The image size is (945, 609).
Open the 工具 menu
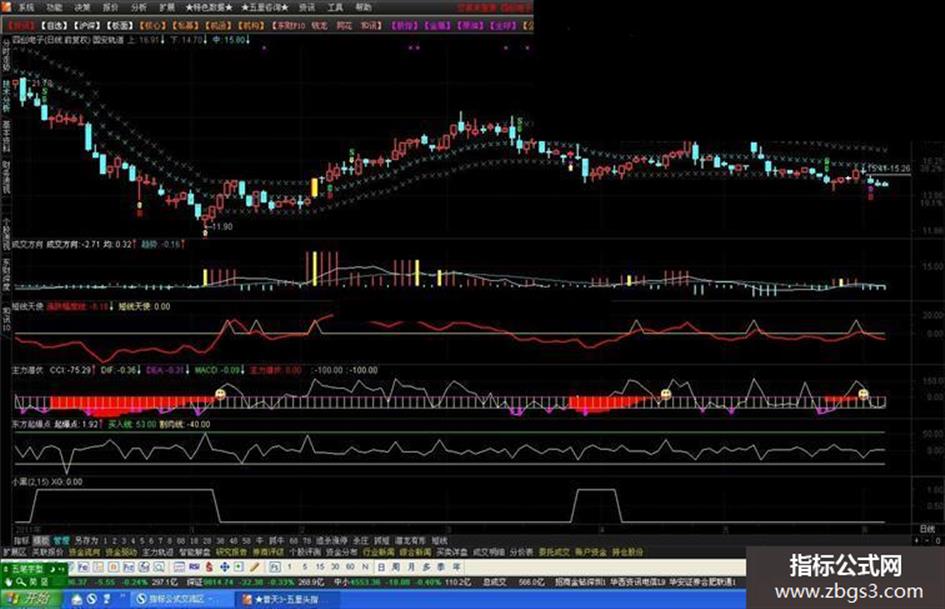point(335,7)
